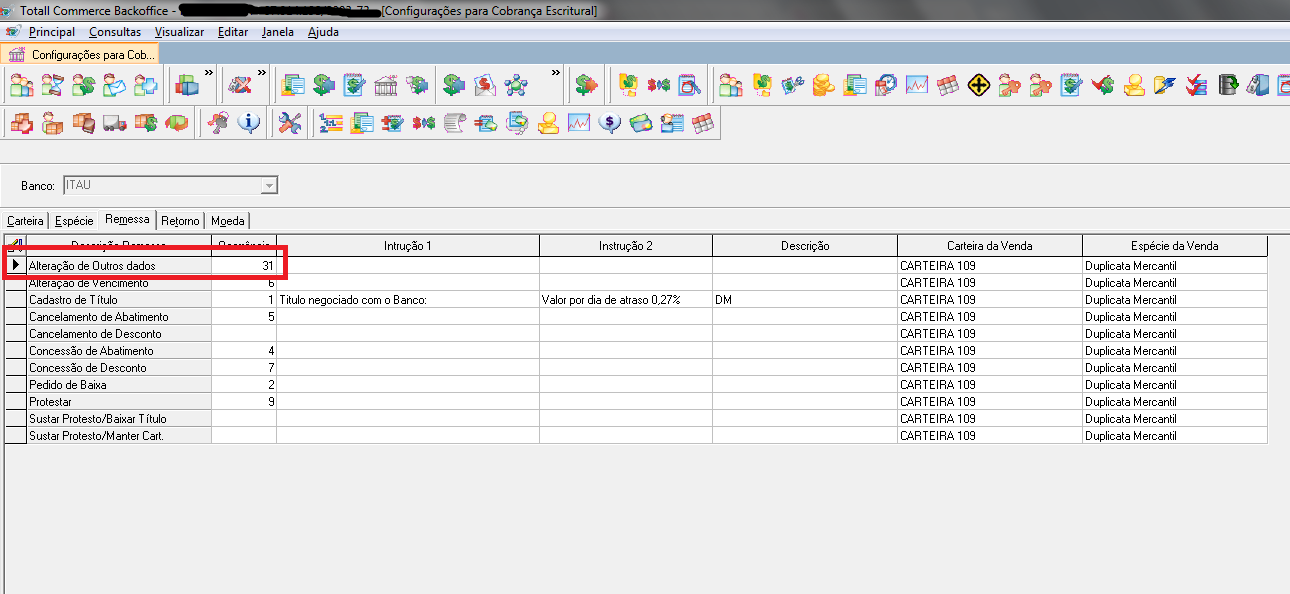Select the Cadastro de Título row label
The height and width of the screenshot is (594, 1290).
(119, 300)
